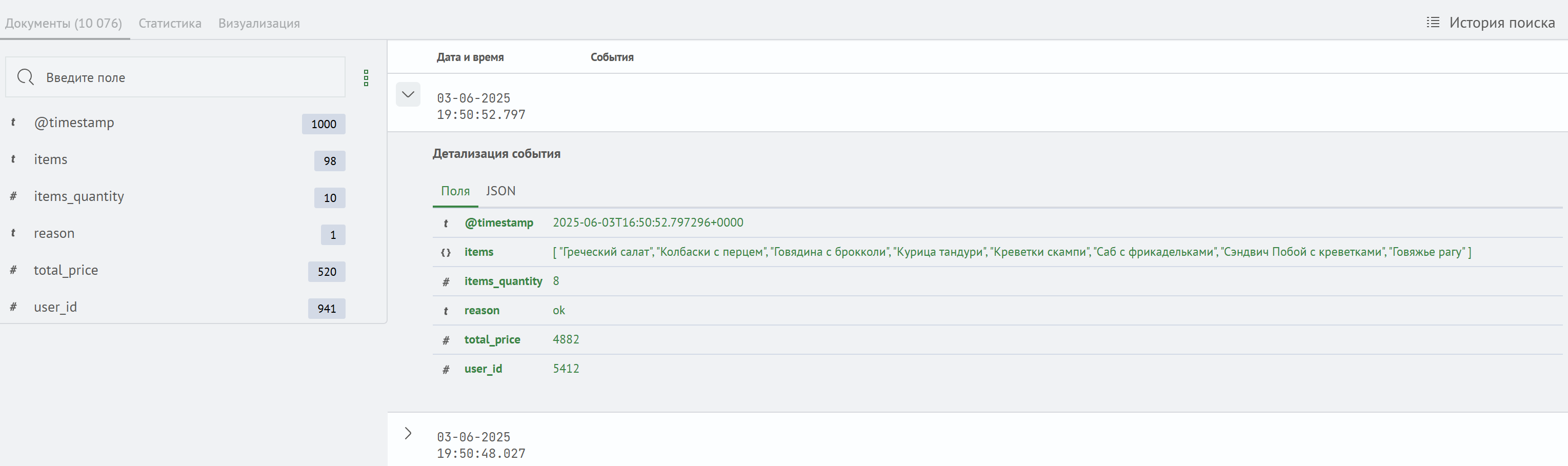Viewport: 1568px width, 466px height.
Task: Open История поиска
Action: click(x=1501, y=23)
